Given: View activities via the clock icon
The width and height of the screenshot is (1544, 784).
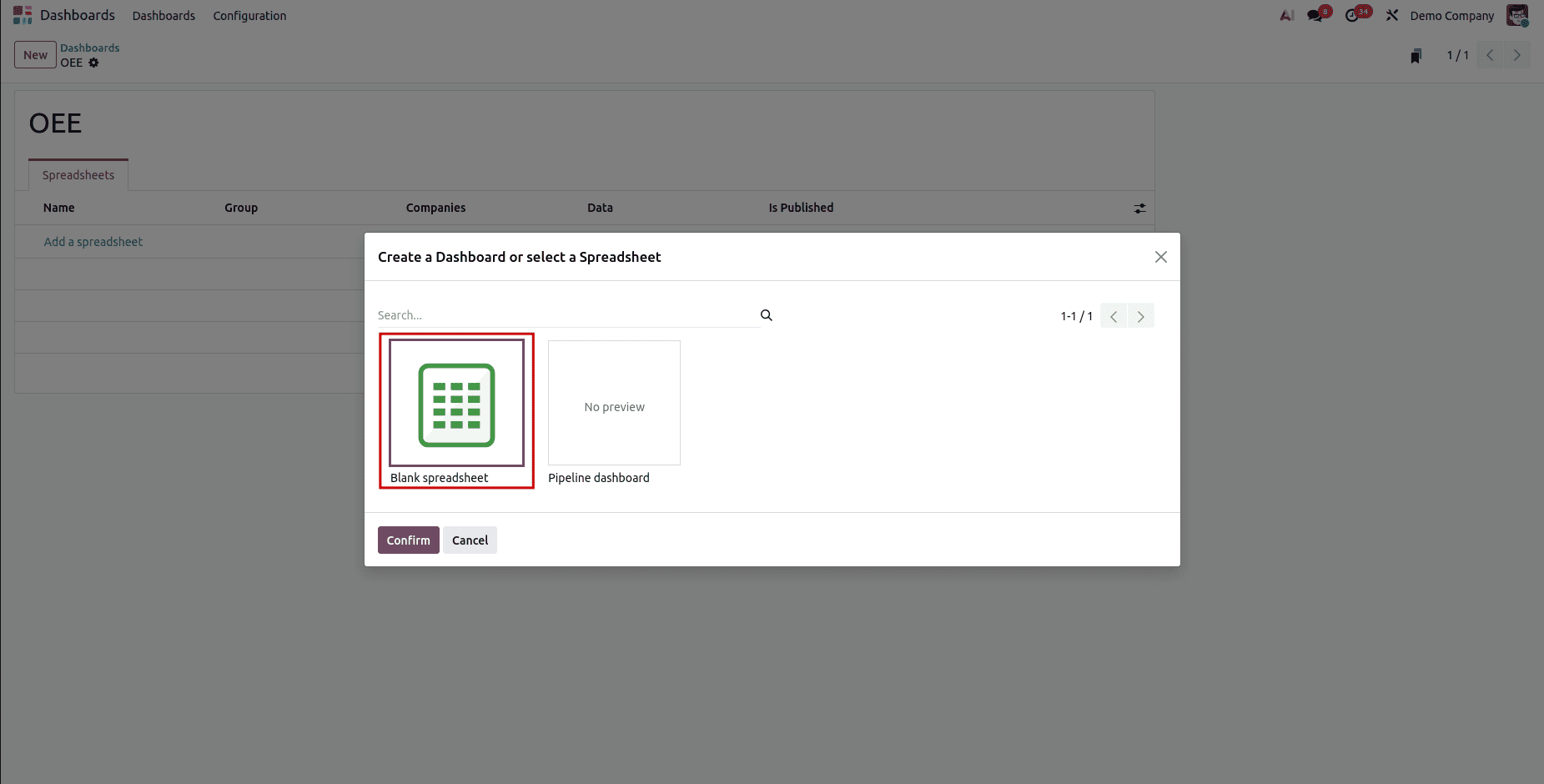Looking at the screenshot, I should click(1354, 15).
